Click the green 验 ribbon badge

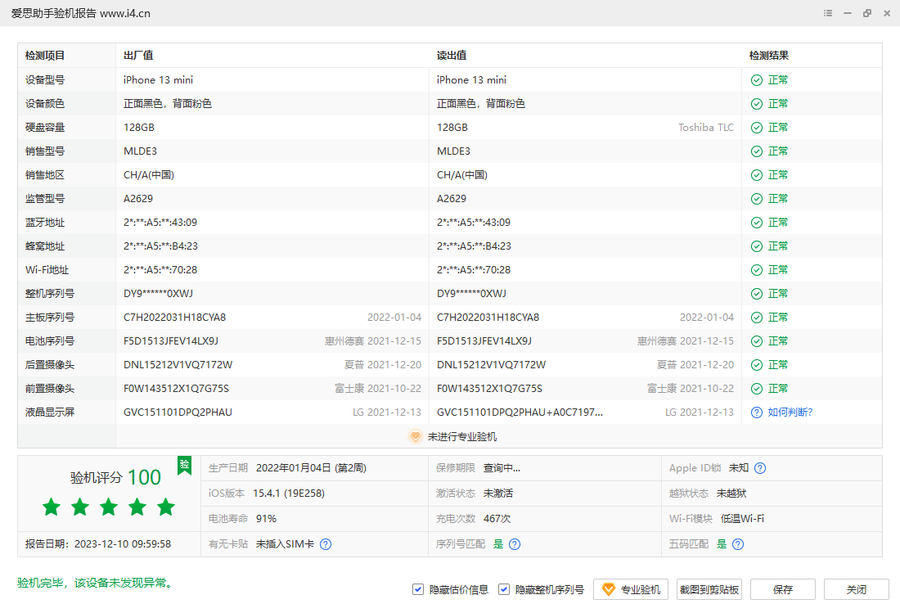184,465
